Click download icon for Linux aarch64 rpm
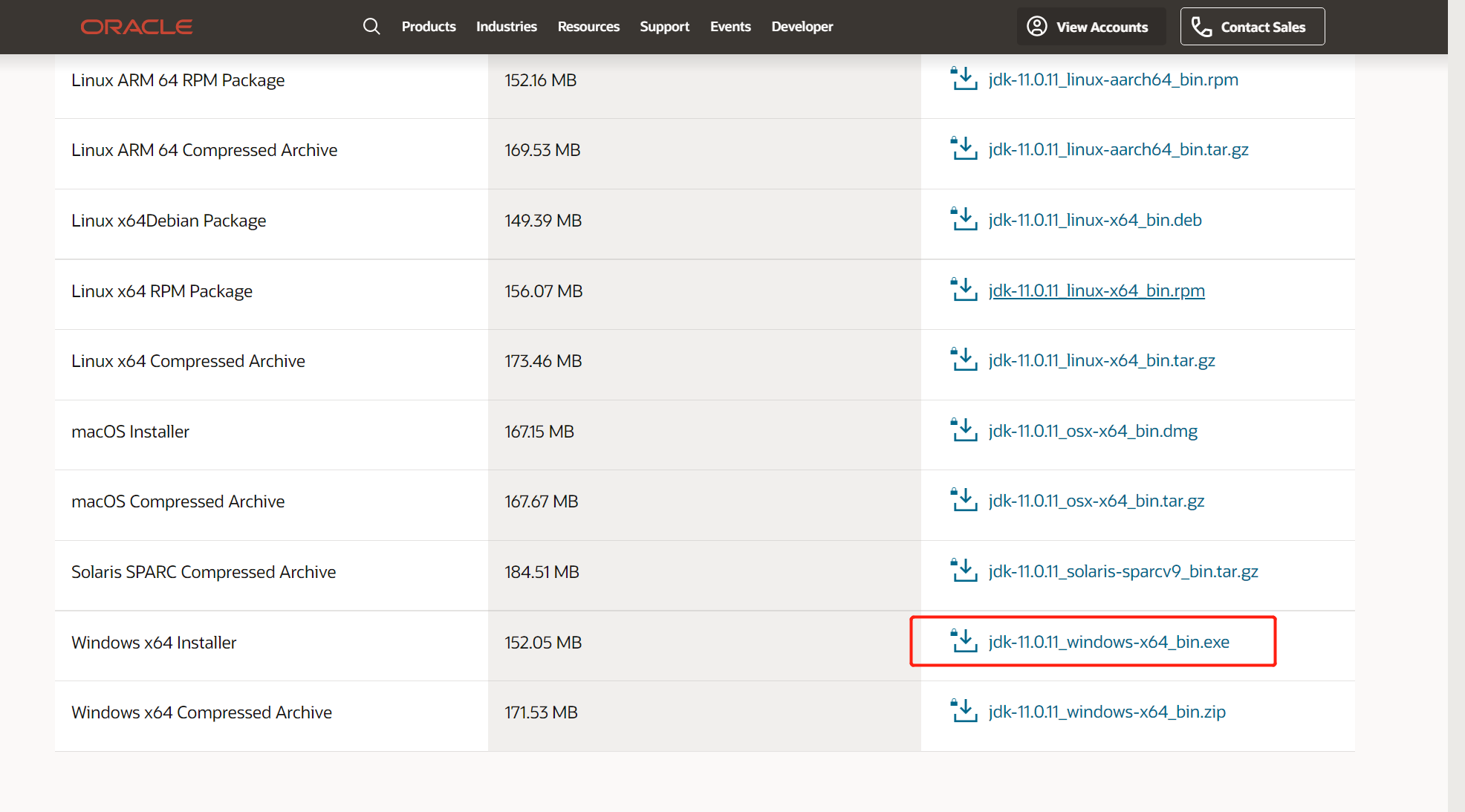The width and height of the screenshot is (1465, 812). point(964,79)
